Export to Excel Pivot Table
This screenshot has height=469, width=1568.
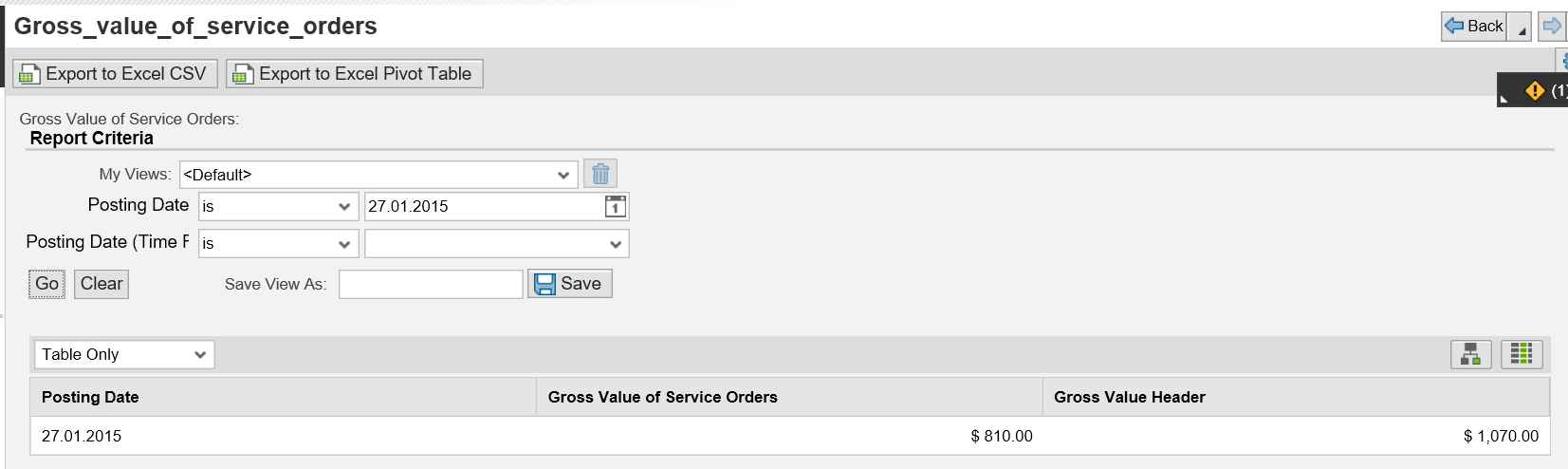[x=355, y=74]
